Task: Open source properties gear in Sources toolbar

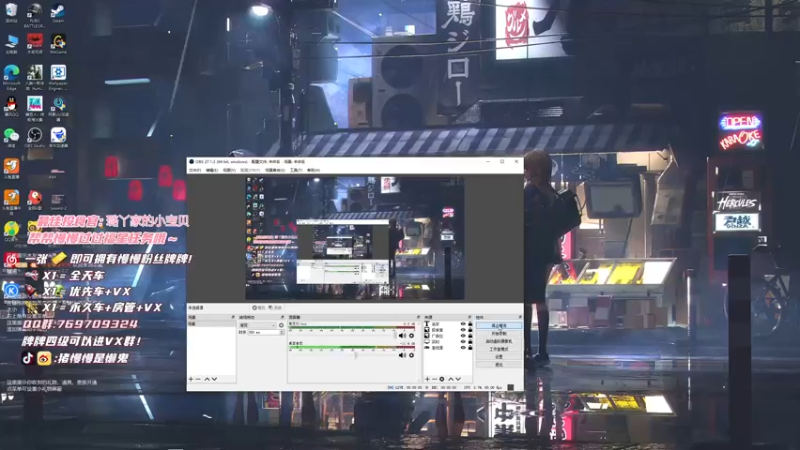Action: pyautogui.click(x=442, y=379)
